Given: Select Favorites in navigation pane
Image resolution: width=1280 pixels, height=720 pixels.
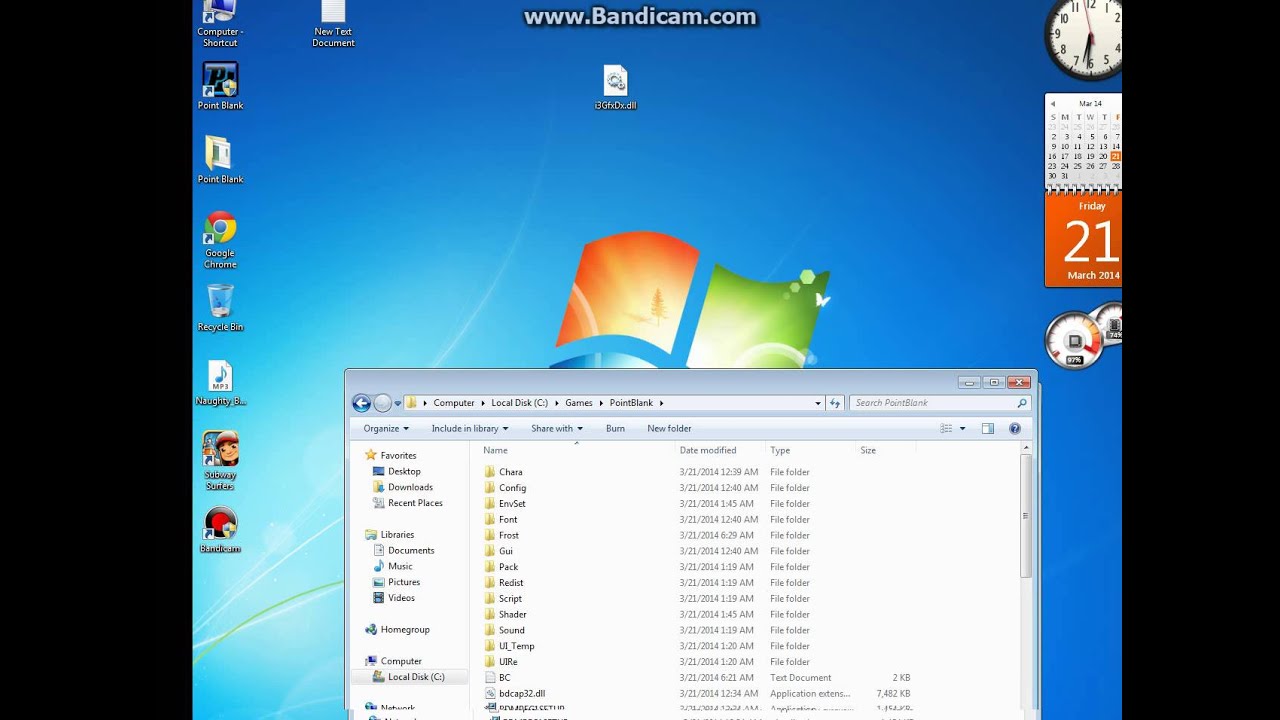Looking at the screenshot, I should [398, 455].
